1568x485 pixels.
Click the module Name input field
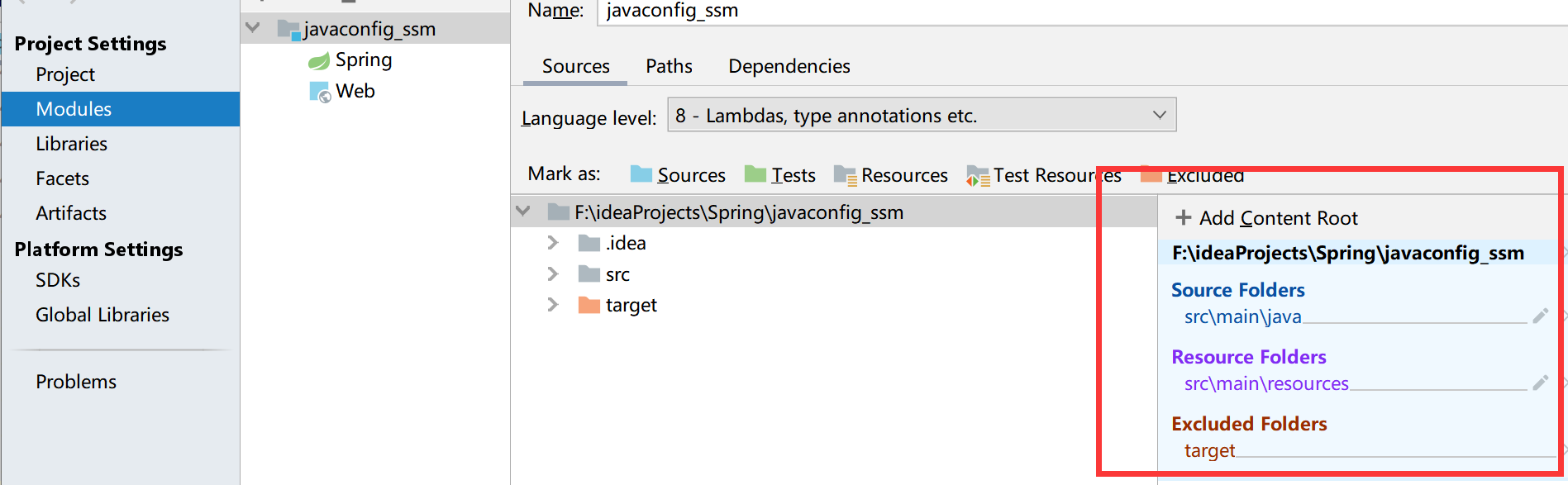pyautogui.click(x=1075, y=11)
